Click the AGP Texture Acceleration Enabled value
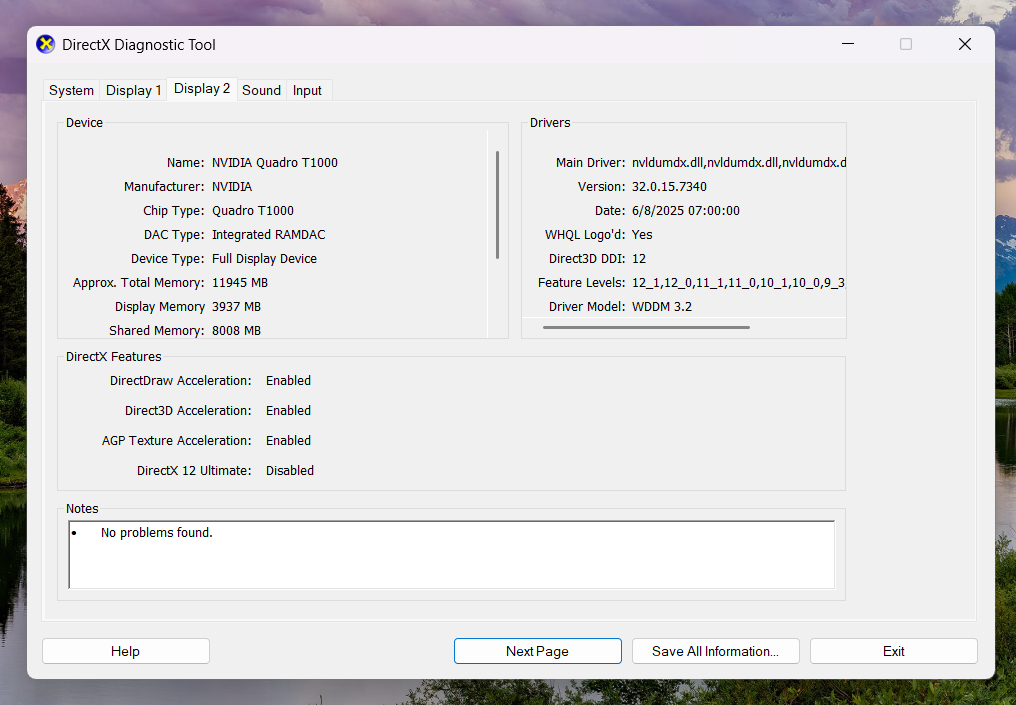This screenshot has width=1016, height=705. click(288, 441)
